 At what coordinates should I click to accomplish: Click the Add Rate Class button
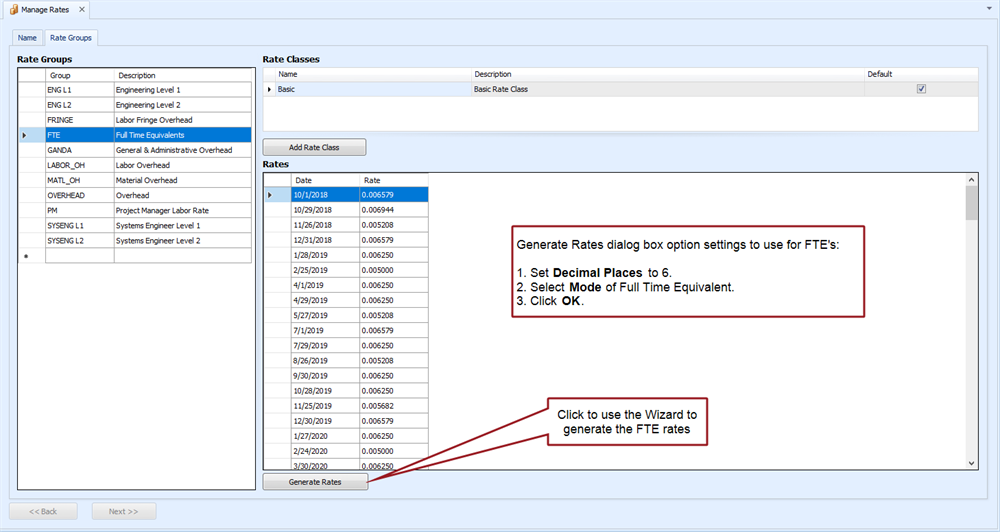tap(314, 147)
